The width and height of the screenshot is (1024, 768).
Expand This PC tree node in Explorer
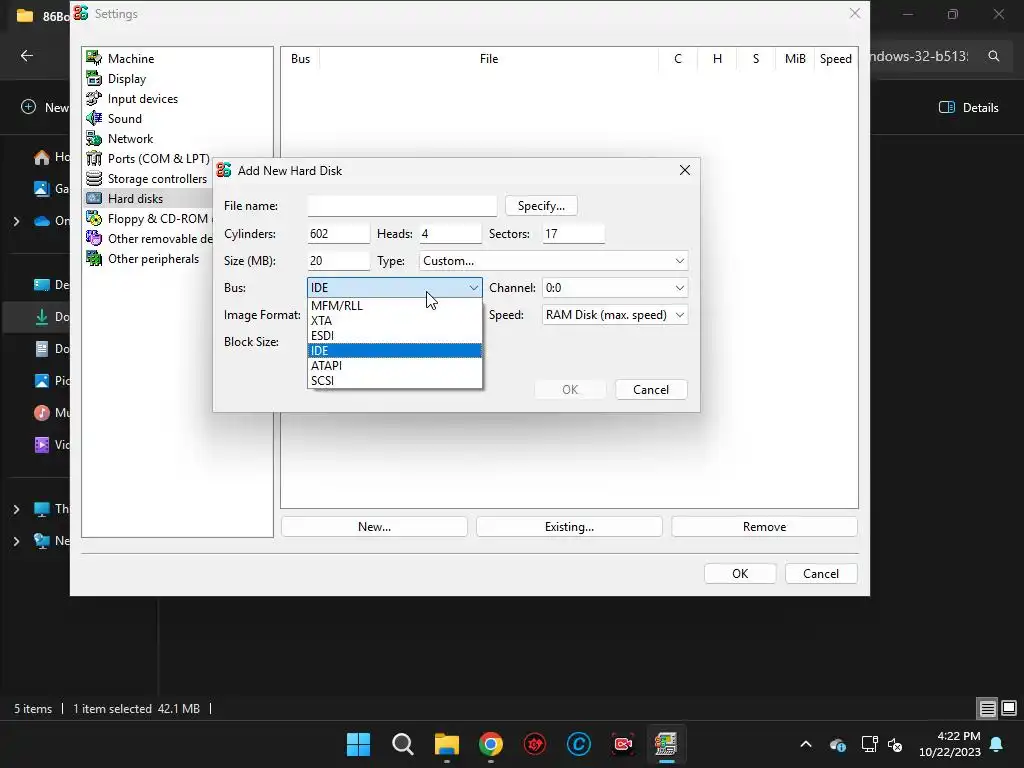(16, 509)
